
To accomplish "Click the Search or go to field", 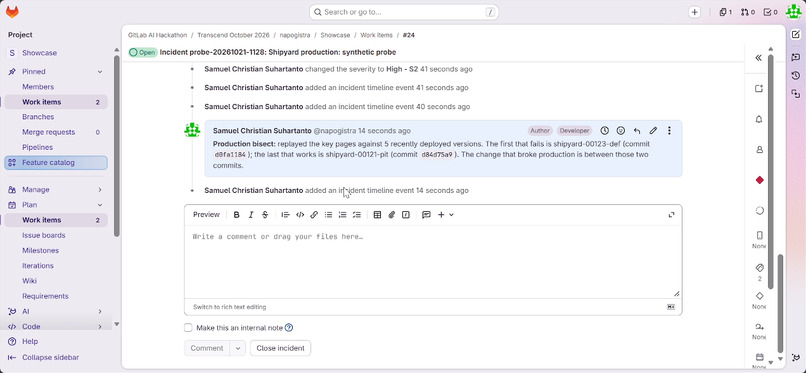I will 404,12.
